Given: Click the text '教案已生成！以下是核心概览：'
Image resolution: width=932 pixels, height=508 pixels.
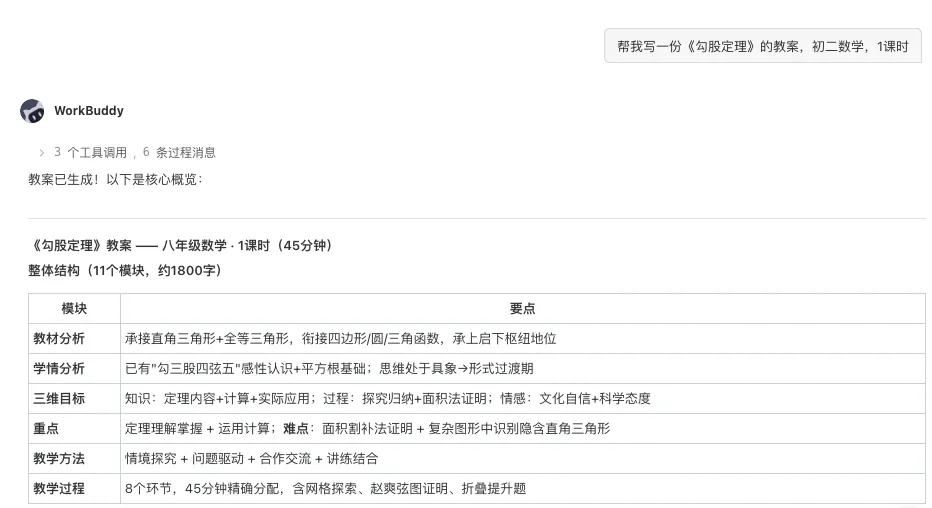Looking at the screenshot, I should point(116,179).
